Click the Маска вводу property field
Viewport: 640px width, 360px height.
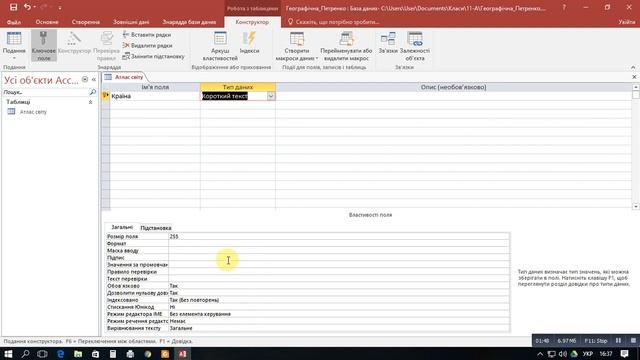pos(339,251)
